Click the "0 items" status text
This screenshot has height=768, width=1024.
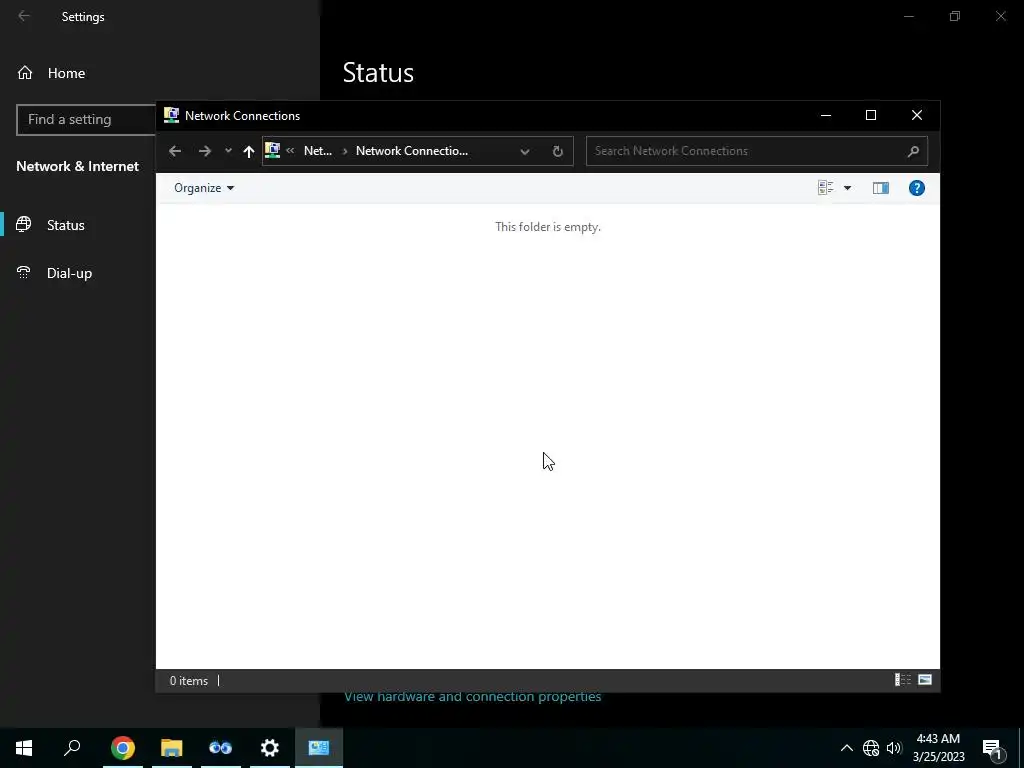pyautogui.click(x=189, y=680)
